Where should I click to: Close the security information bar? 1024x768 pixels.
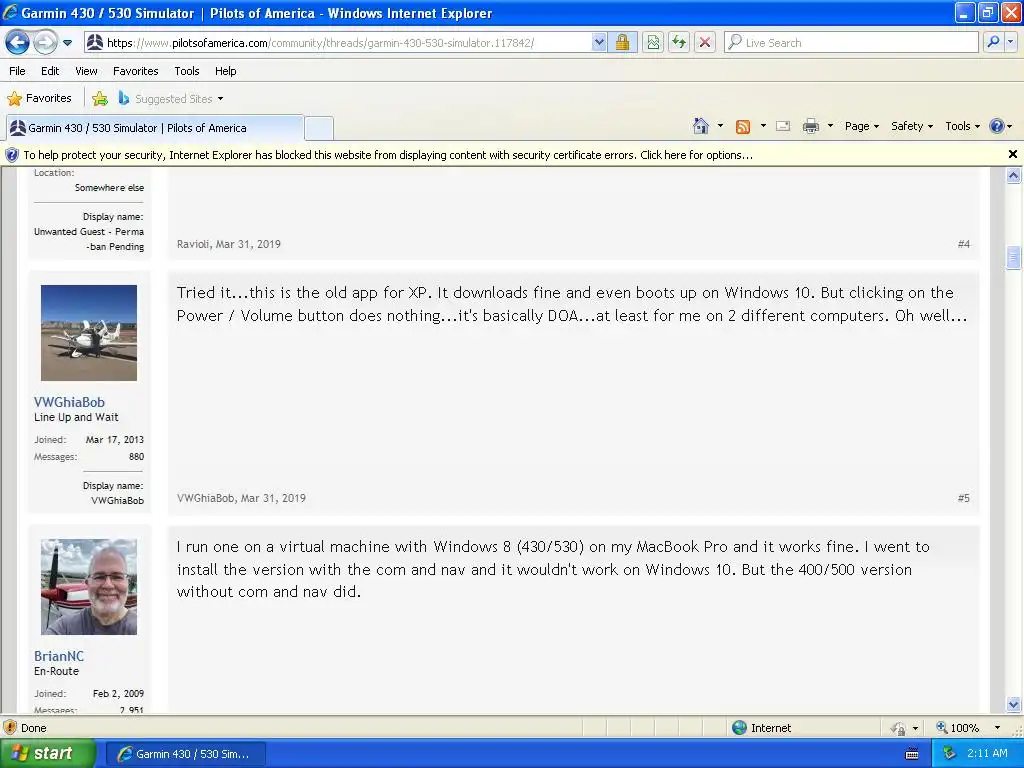1012,154
